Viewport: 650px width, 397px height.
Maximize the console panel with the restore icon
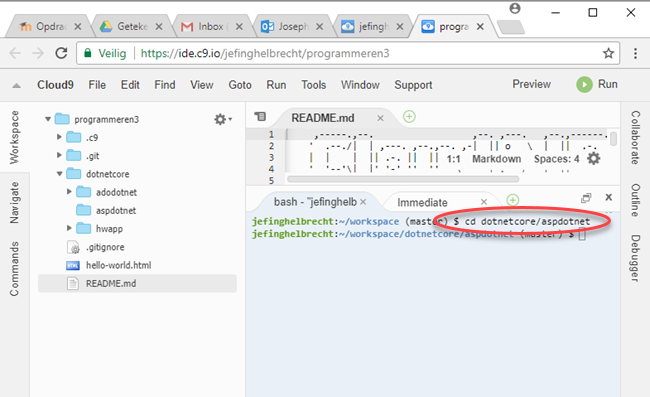586,198
